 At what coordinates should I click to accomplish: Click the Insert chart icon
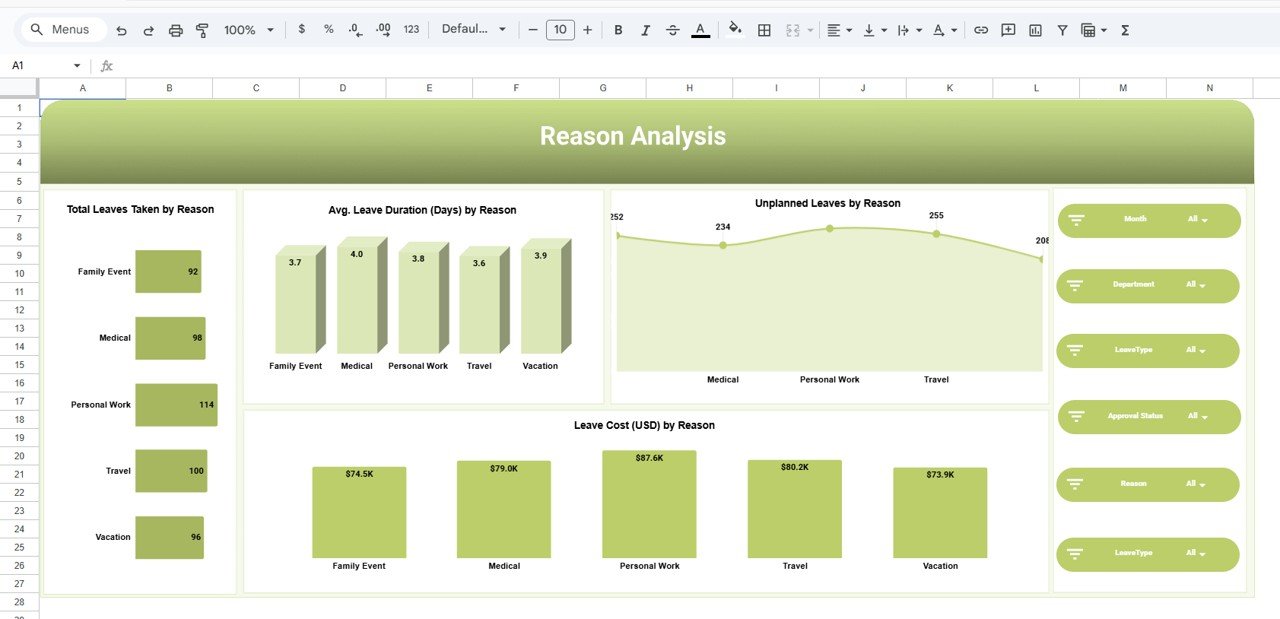(1035, 29)
